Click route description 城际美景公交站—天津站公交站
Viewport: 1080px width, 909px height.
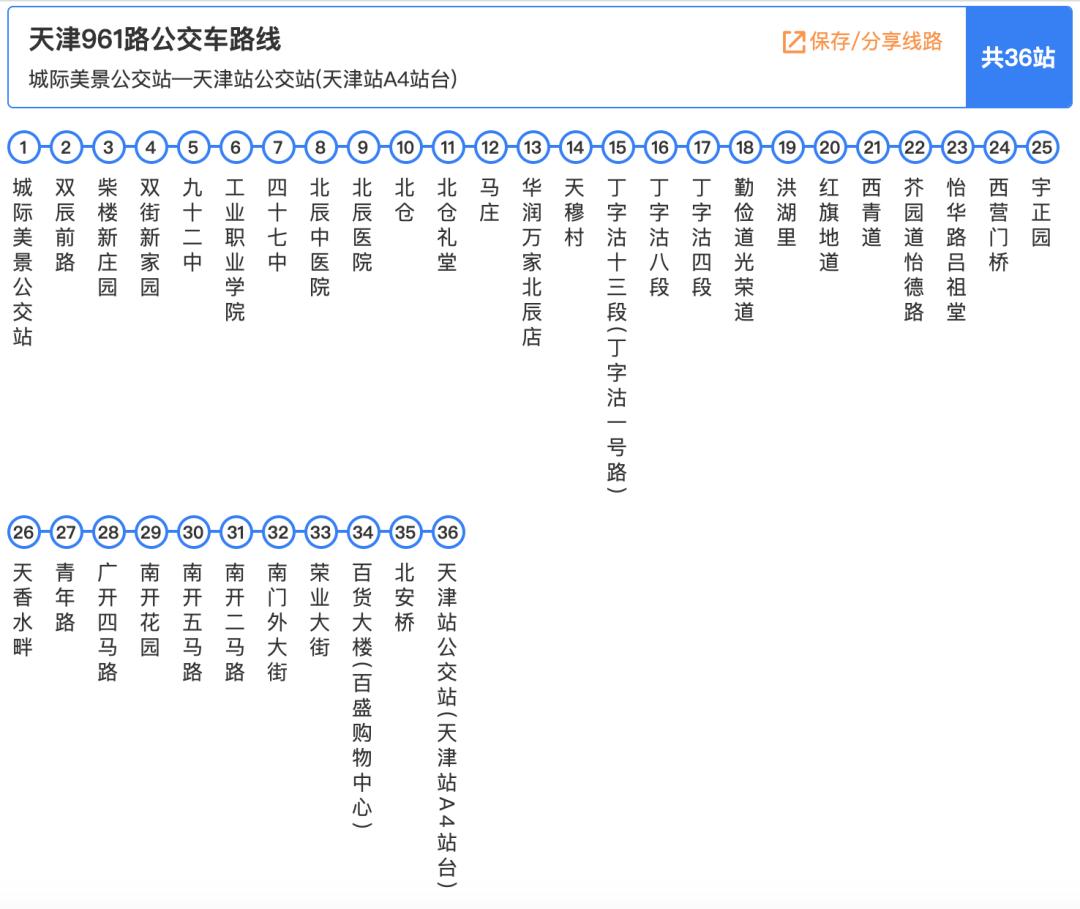point(242,79)
